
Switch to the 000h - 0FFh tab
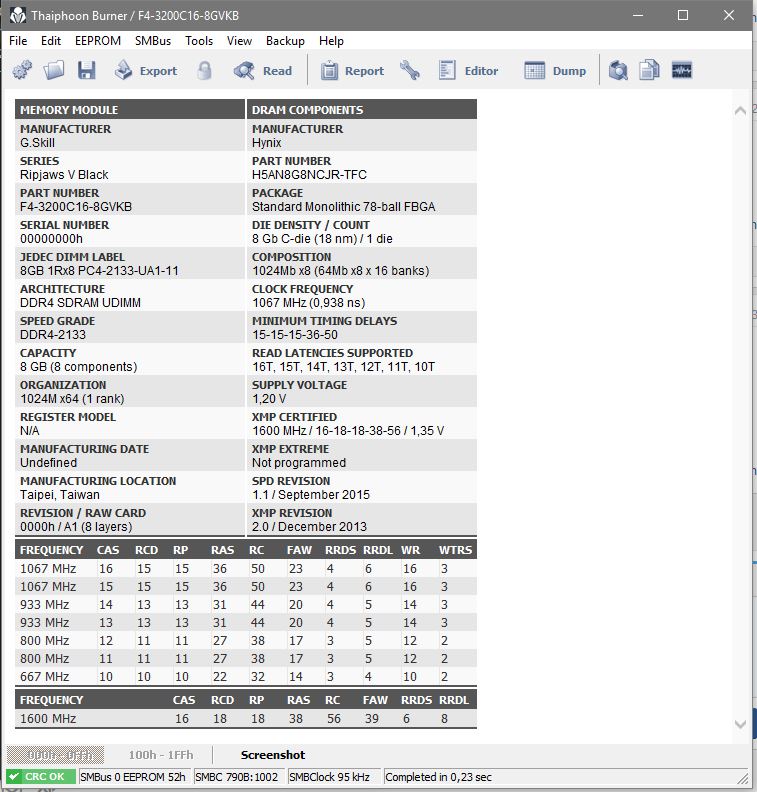pyautogui.click(x=56, y=755)
